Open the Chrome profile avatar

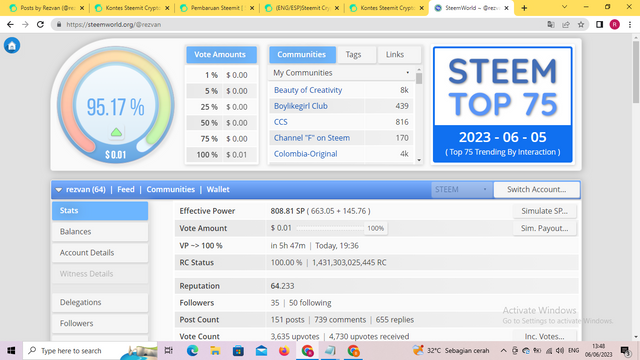(x=615, y=24)
